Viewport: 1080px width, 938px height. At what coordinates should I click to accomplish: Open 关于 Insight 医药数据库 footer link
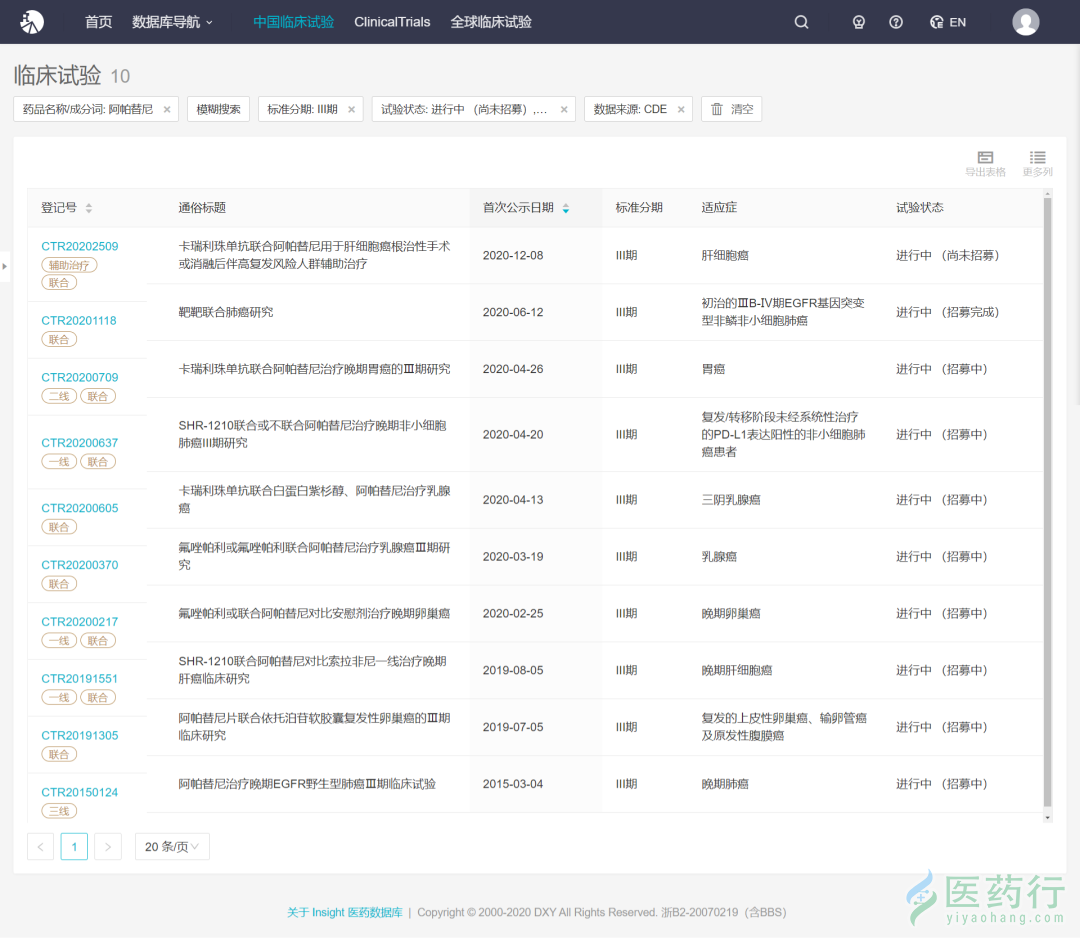344,913
